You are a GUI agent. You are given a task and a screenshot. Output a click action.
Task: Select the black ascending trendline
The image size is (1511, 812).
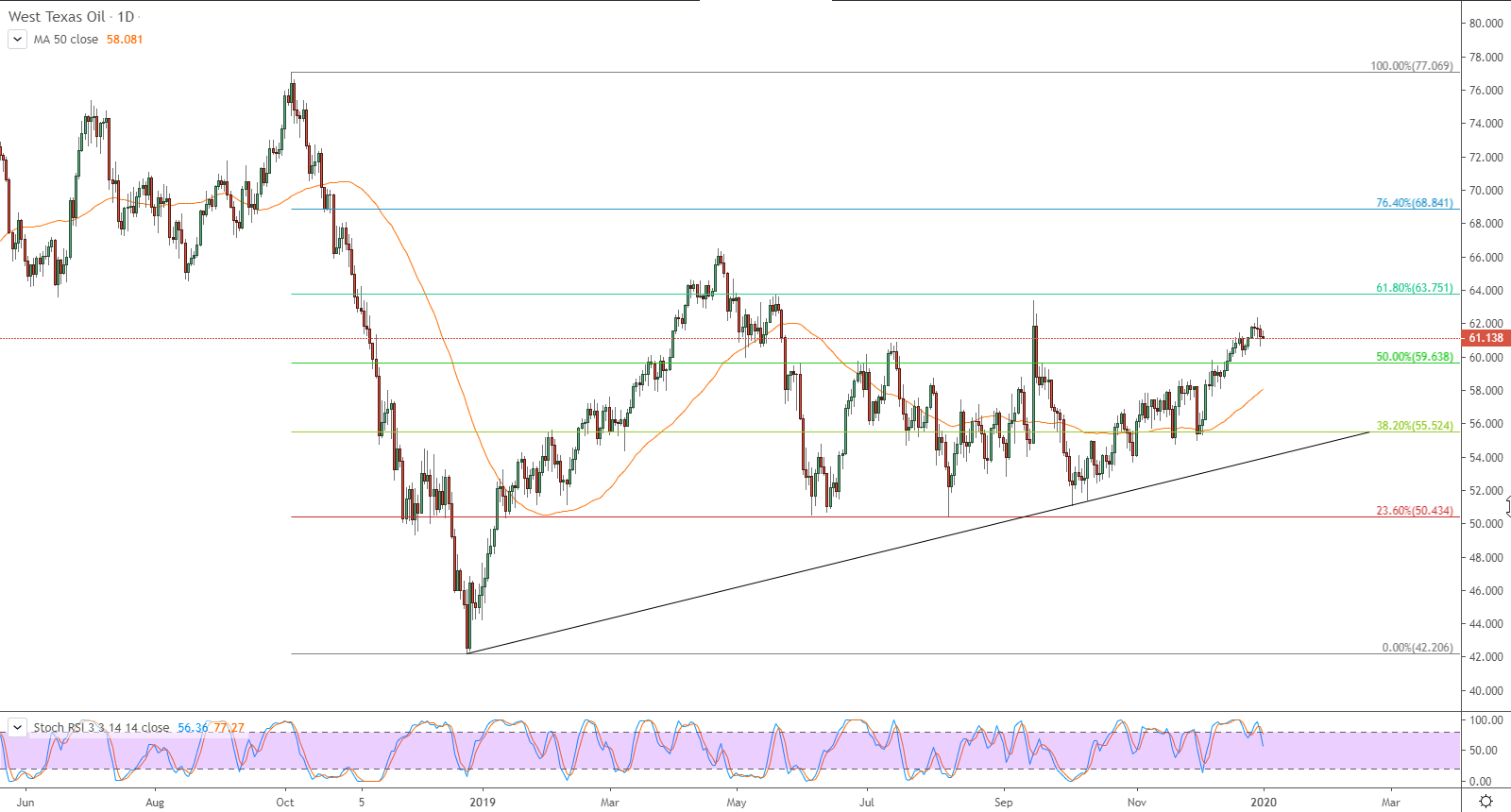[918, 542]
